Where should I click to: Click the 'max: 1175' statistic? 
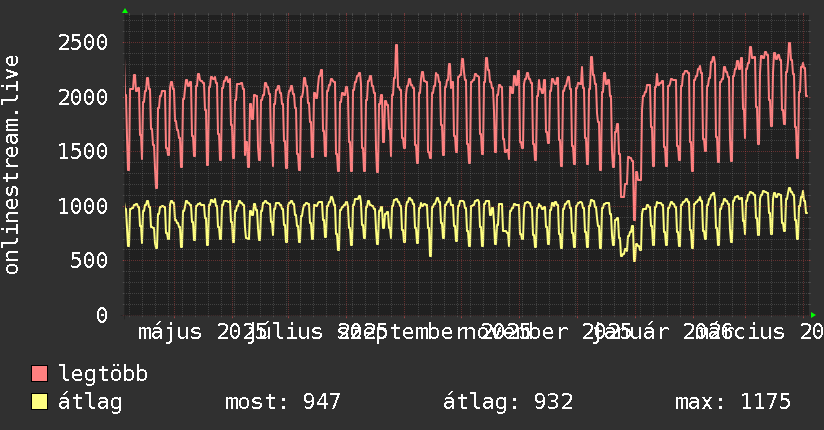[x=733, y=402]
